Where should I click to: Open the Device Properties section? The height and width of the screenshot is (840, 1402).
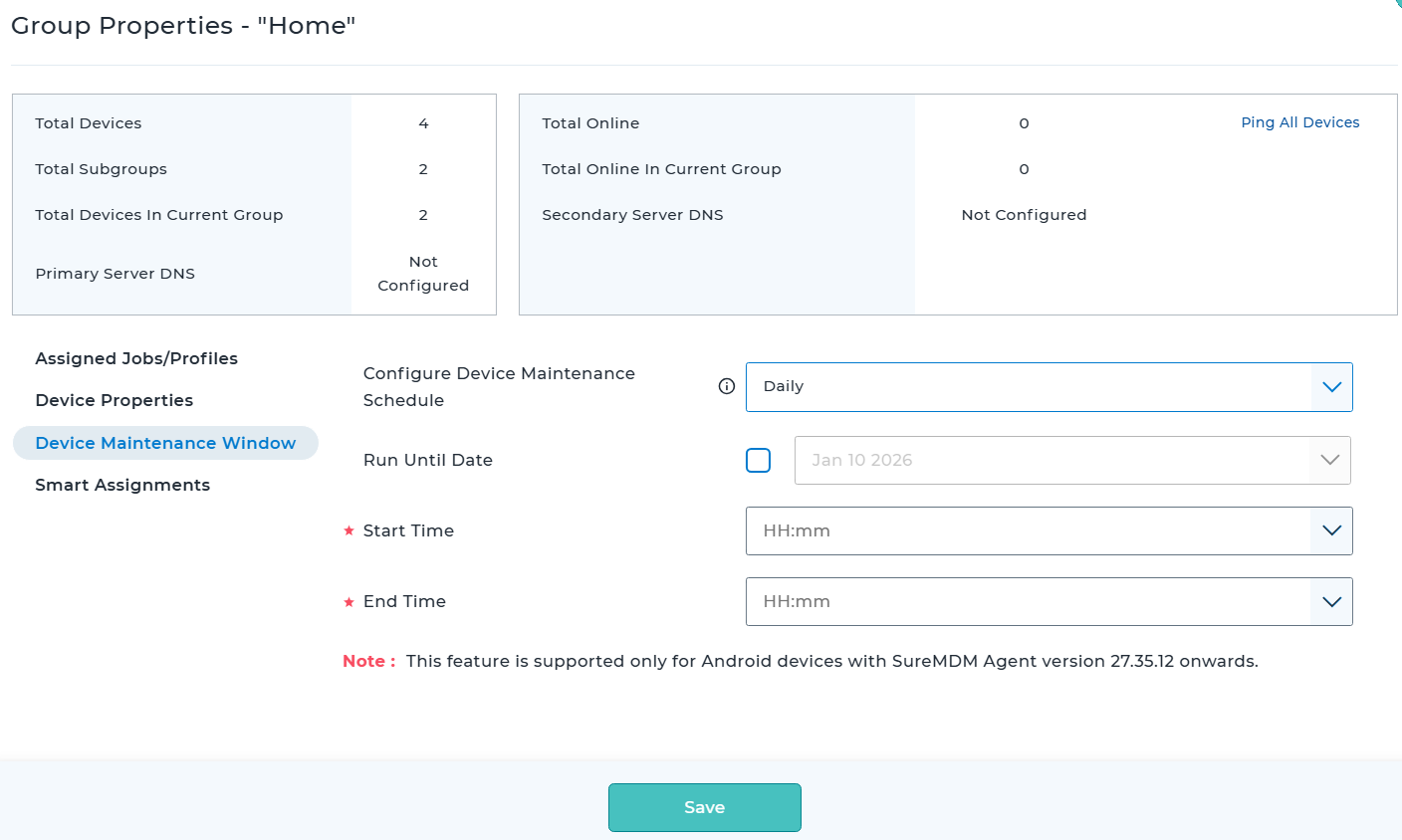tap(115, 400)
